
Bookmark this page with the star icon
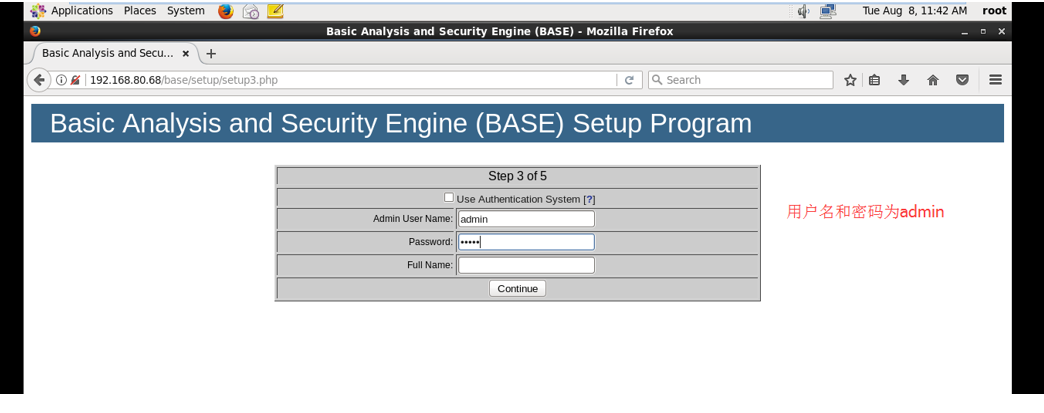tap(850, 80)
